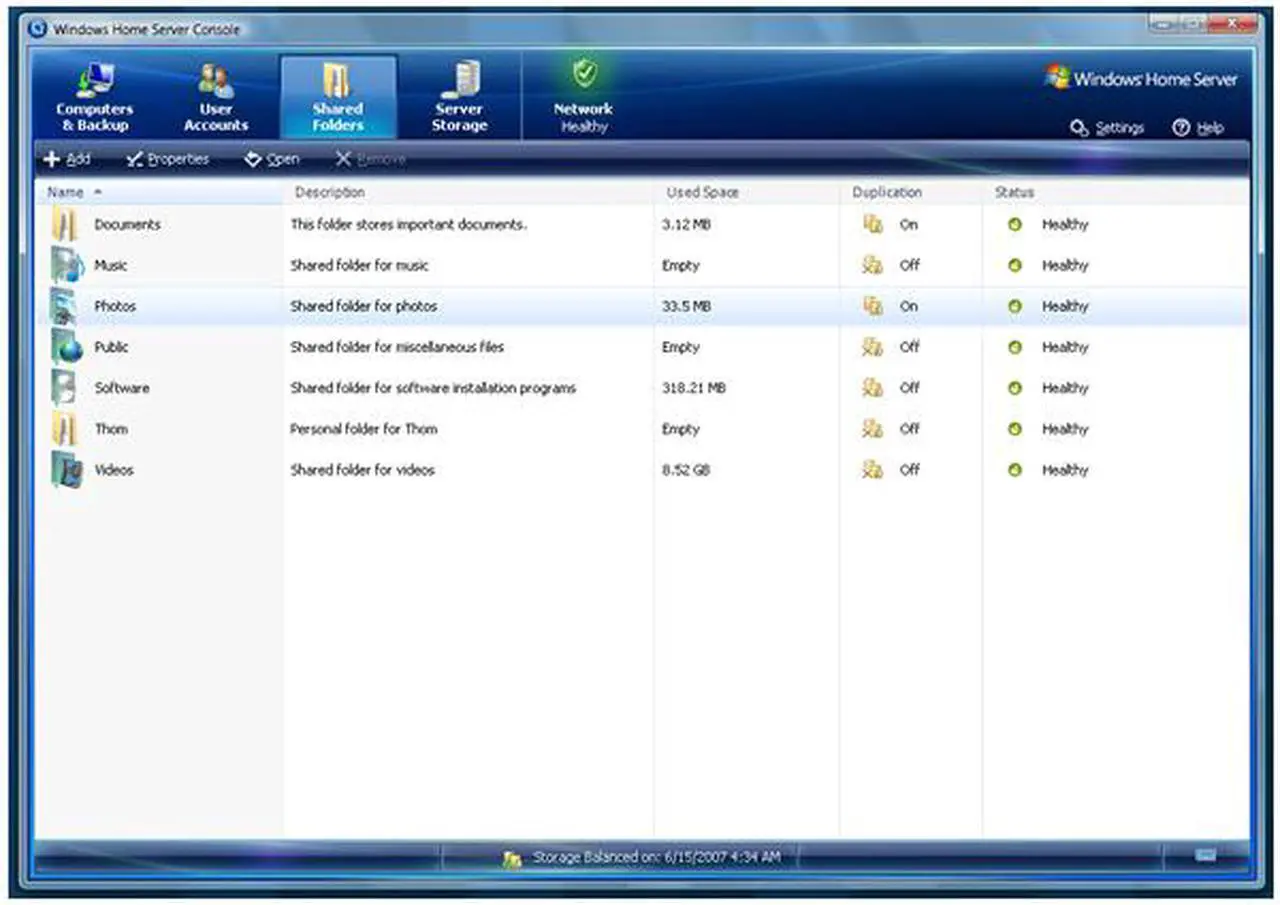Click 'Shared folder for music' description
The image size is (1280, 905).
(x=360, y=266)
